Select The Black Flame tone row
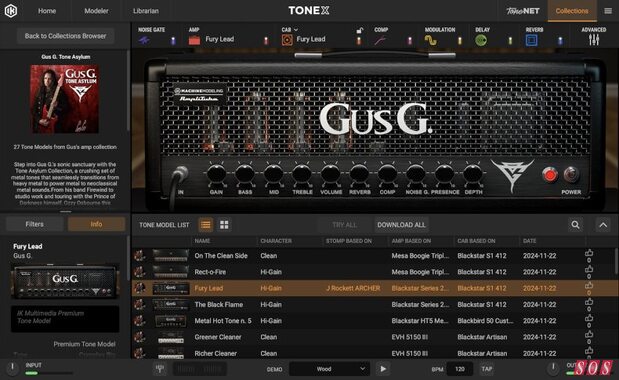This screenshot has width=619, height=380. (x=373, y=305)
